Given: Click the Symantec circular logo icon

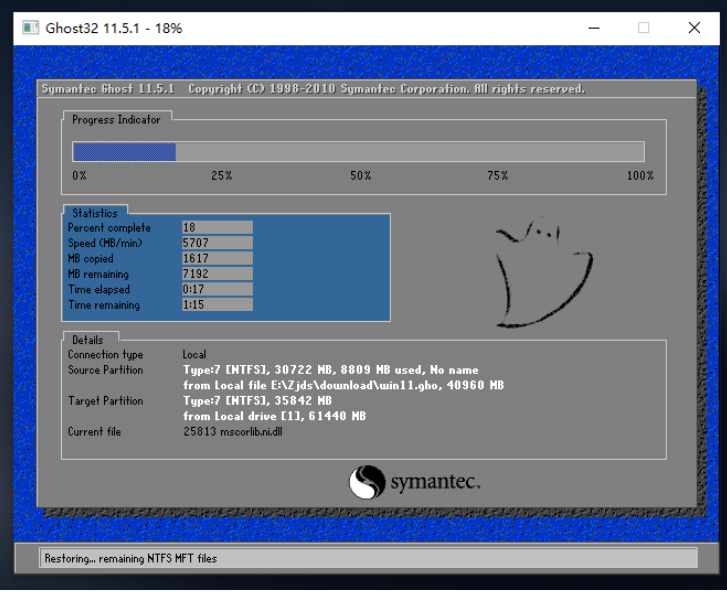Looking at the screenshot, I should pyautogui.click(x=367, y=482).
